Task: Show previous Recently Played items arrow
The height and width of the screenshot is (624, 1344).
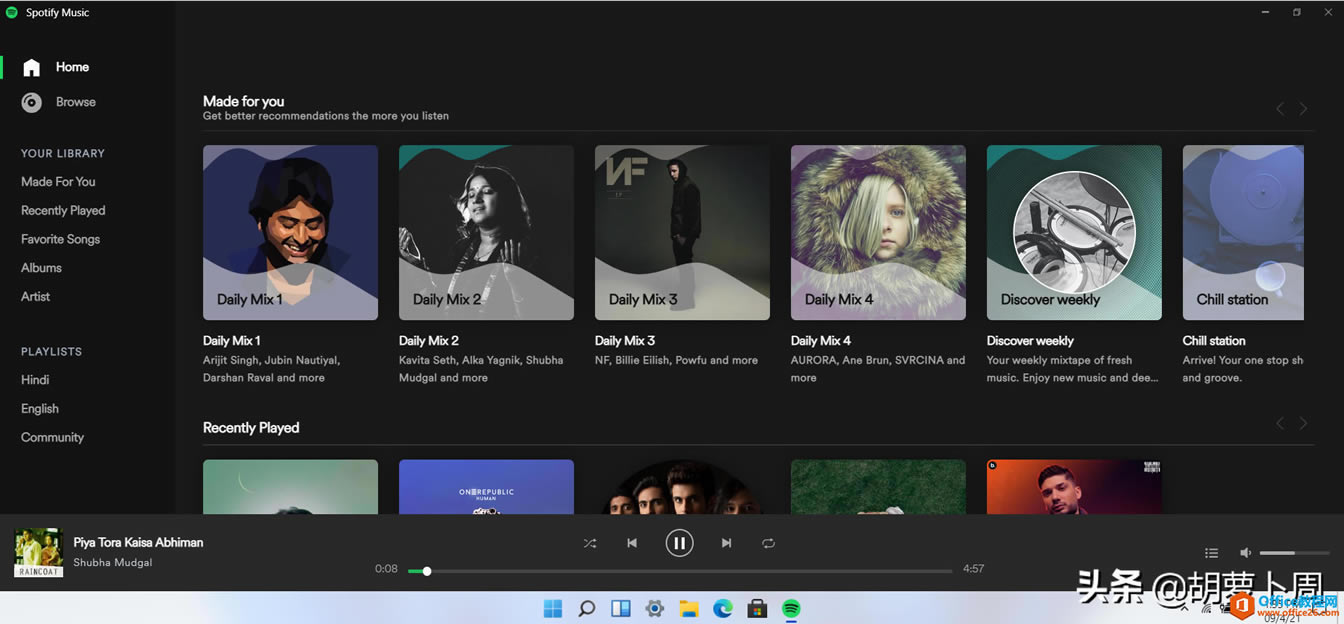Action: (1279, 423)
